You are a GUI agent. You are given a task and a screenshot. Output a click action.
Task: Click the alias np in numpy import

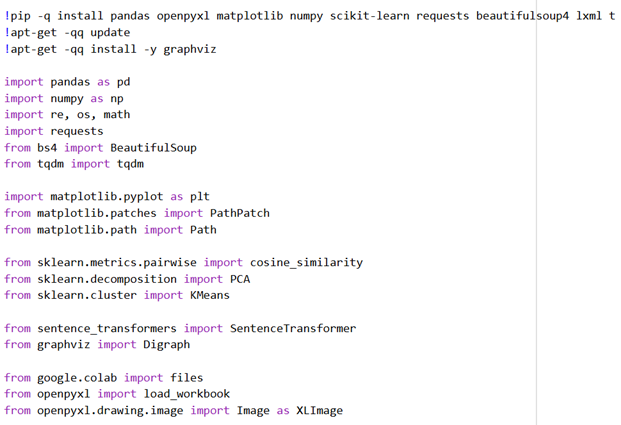[x=117, y=98]
